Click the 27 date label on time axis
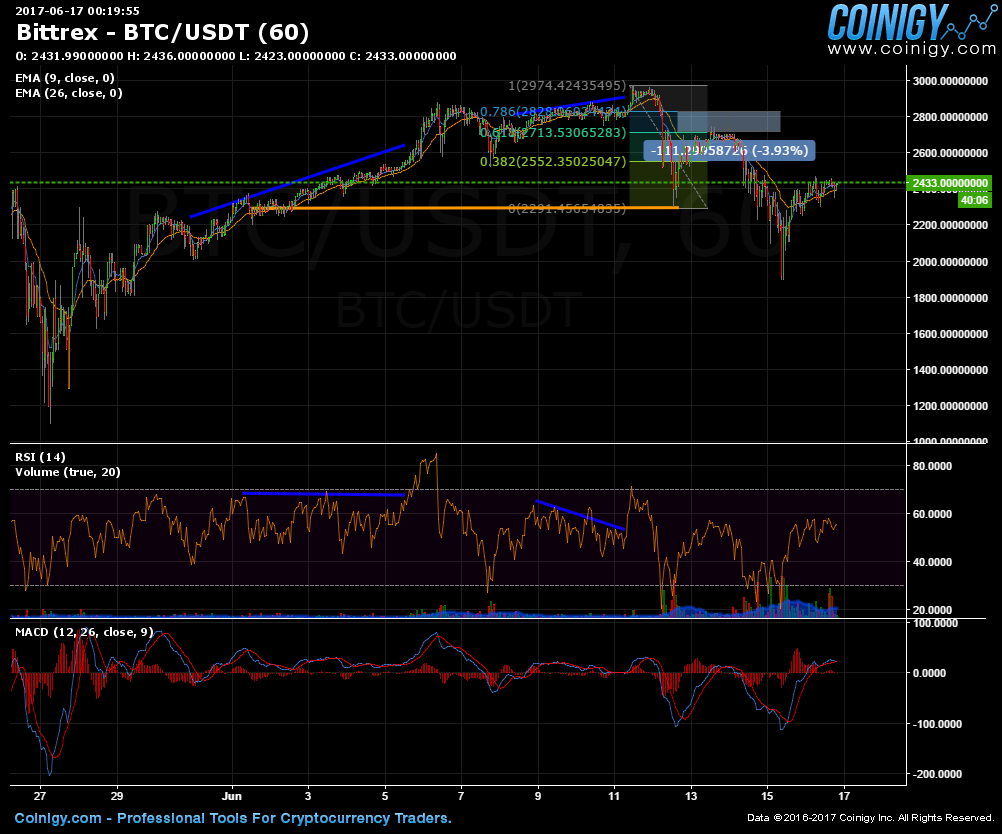 (40, 796)
